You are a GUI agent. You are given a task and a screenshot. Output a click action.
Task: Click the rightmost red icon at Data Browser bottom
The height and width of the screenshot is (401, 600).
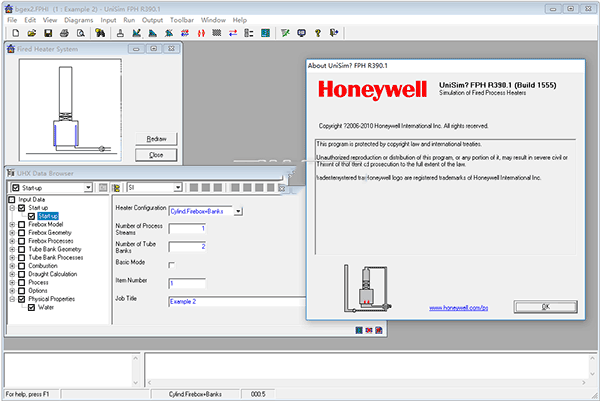pyautogui.click(x=379, y=330)
